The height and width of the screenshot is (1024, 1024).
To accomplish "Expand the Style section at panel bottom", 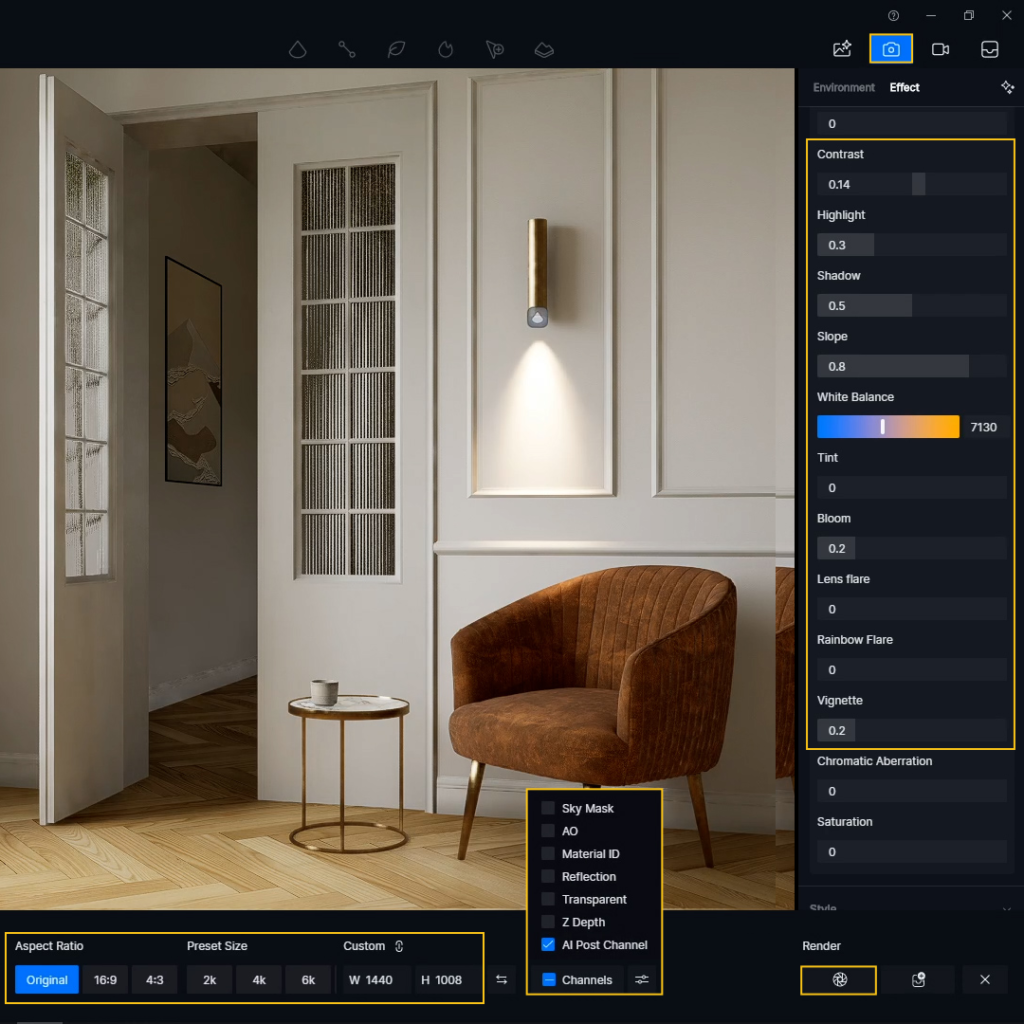I will pos(910,906).
